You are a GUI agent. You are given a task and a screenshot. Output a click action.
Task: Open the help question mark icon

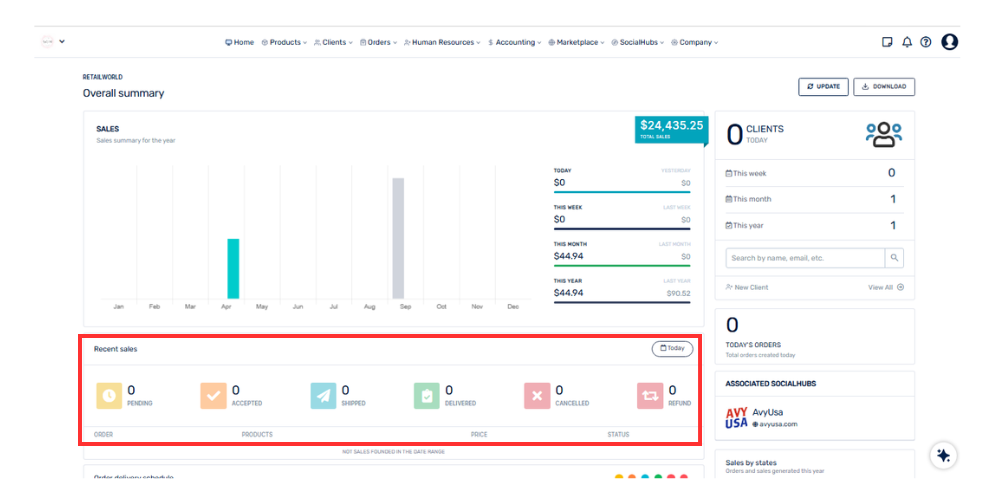click(x=926, y=42)
